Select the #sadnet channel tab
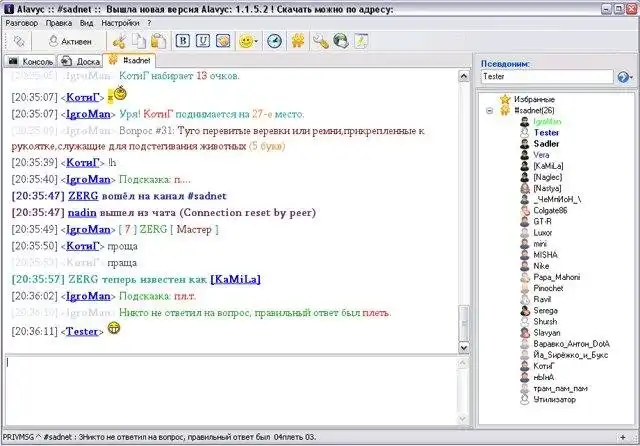640x446 pixels. coord(129,60)
